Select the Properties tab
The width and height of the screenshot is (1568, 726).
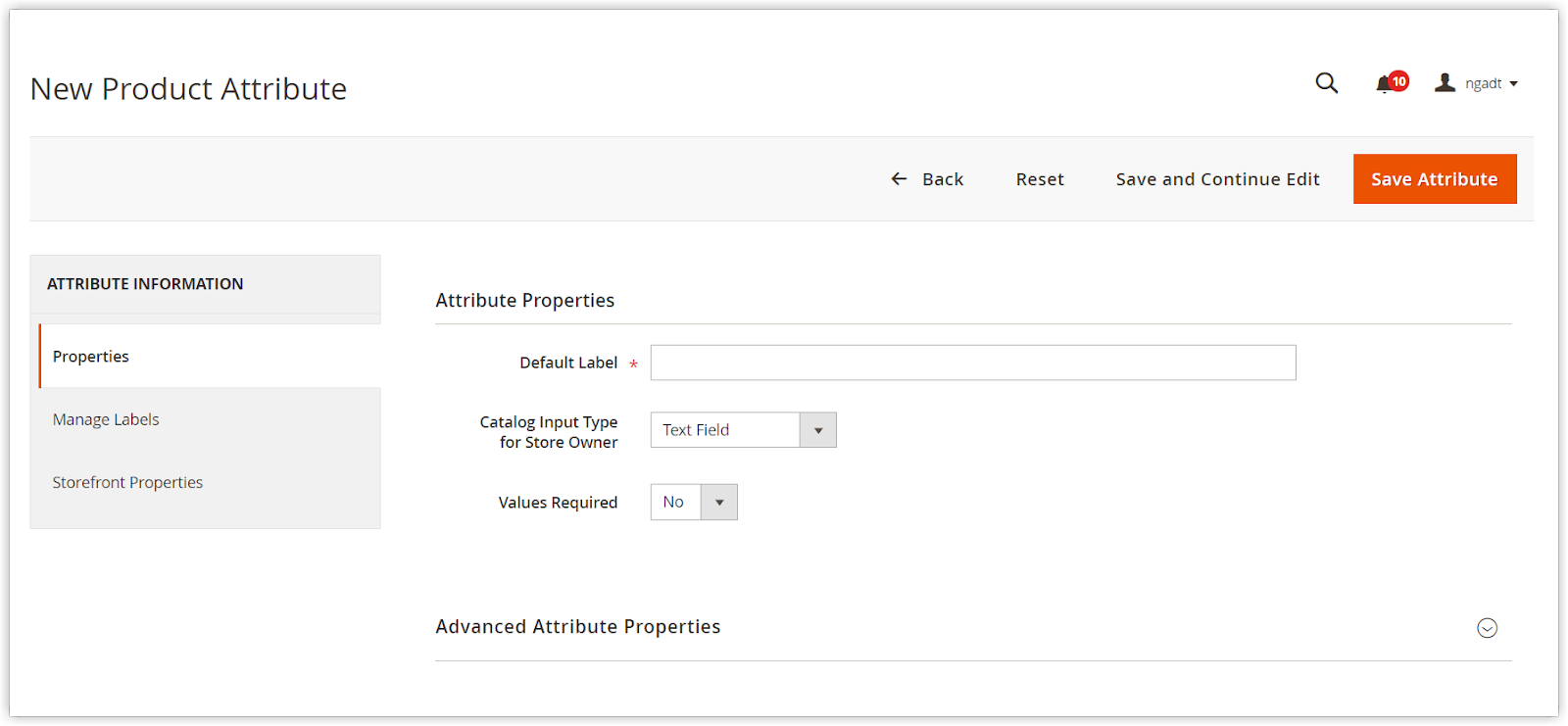click(91, 357)
